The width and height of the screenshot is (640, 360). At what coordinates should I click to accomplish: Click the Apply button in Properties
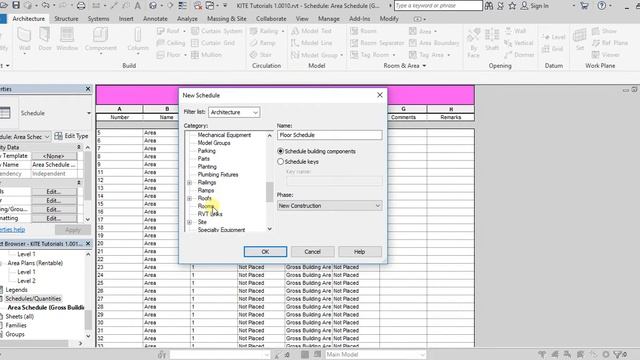tap(73, 230)
